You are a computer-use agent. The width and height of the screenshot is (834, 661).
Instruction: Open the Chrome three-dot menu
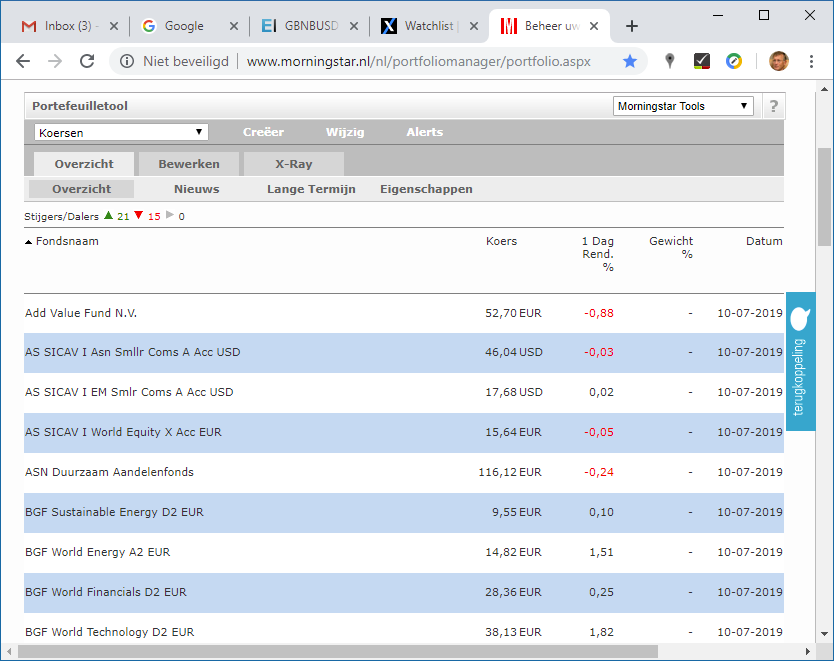tap(812, 61)
